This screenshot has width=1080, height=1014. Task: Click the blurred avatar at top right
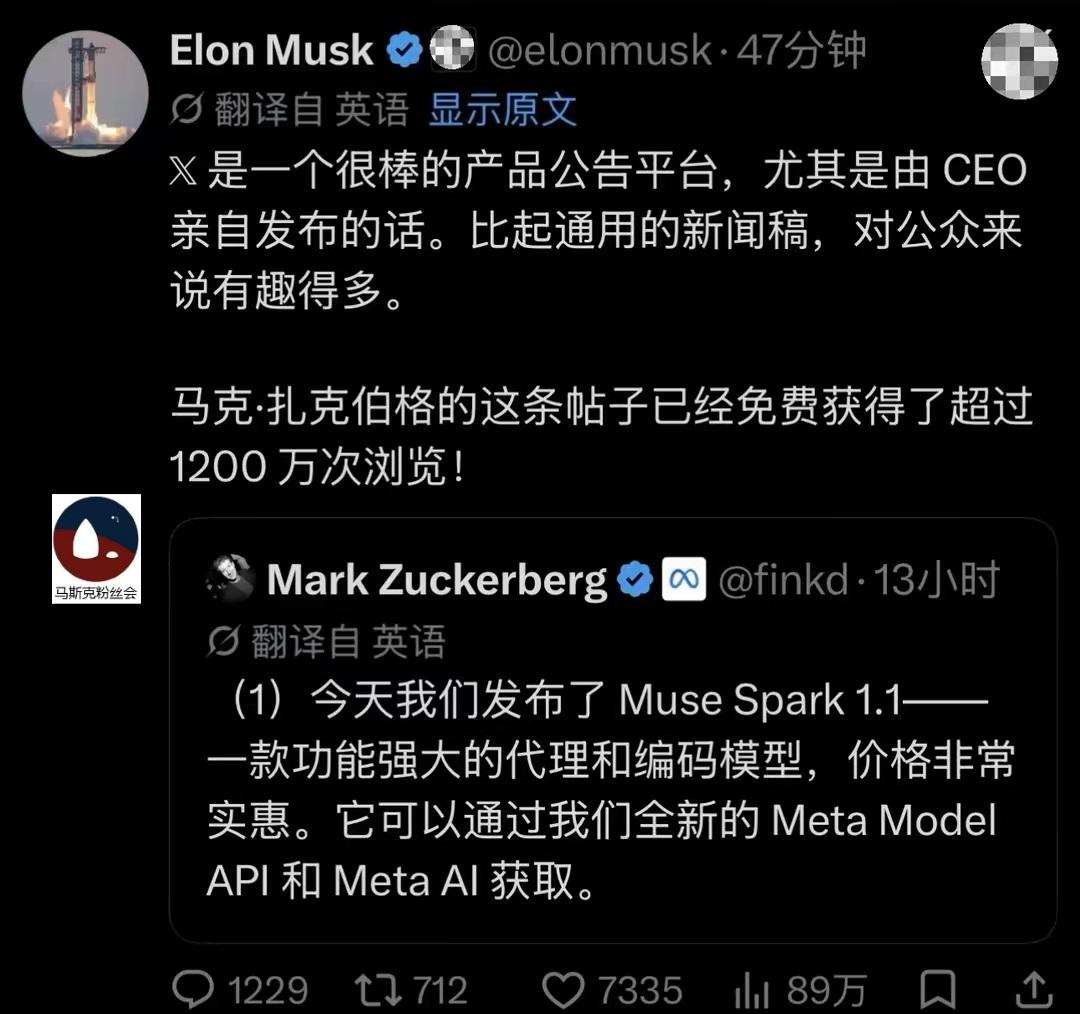click(1019, 61)
